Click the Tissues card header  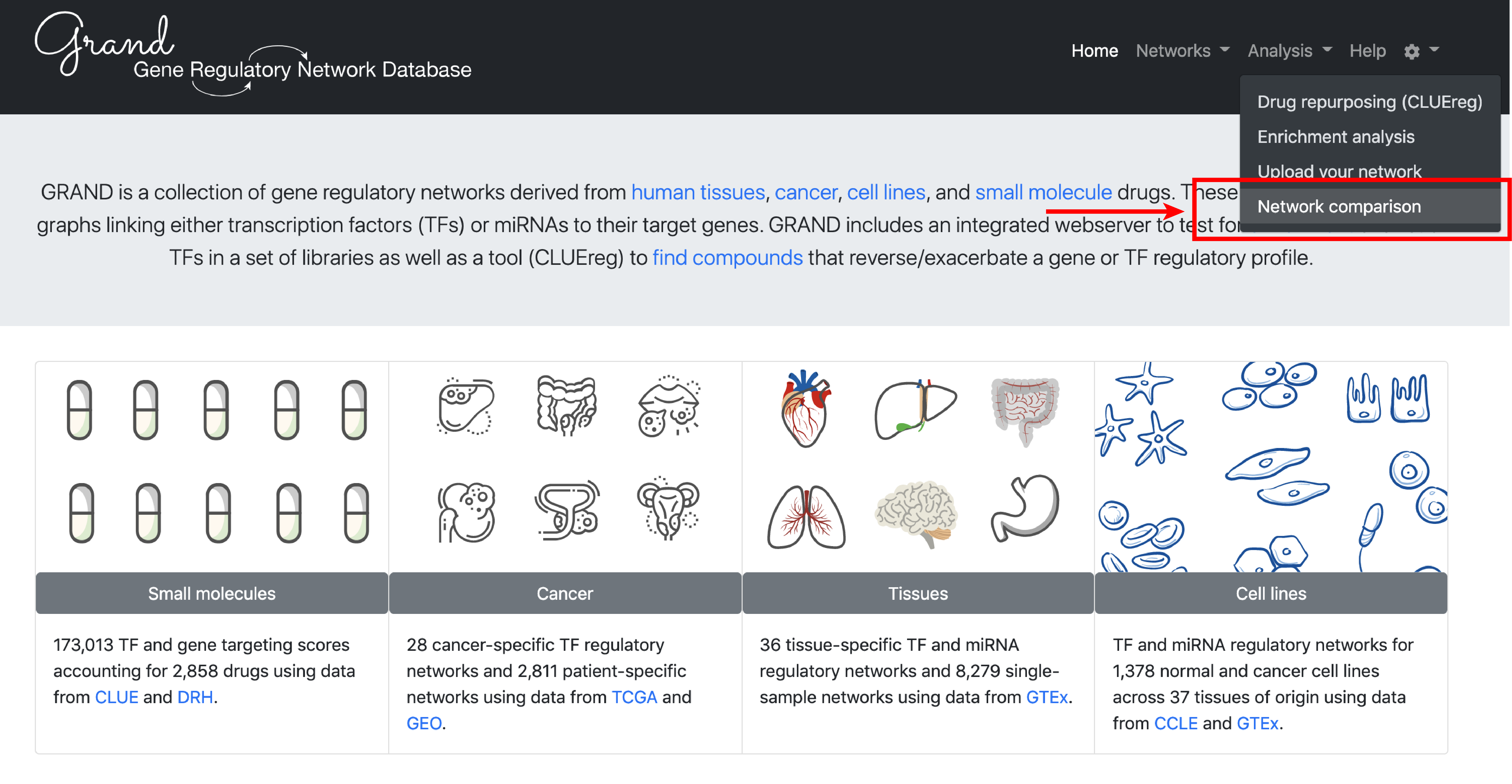(918, 593)
